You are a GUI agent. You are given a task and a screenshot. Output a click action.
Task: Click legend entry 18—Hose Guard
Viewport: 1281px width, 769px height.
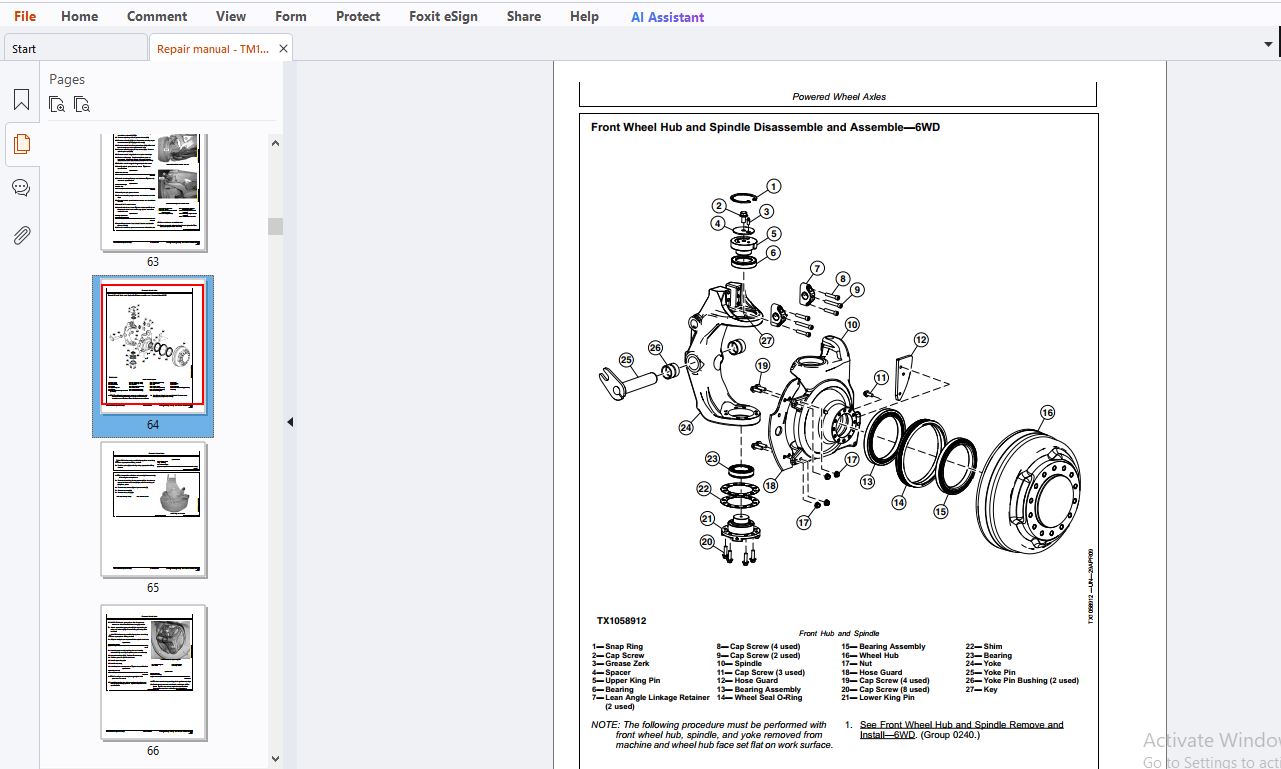[x=872, y=673]
